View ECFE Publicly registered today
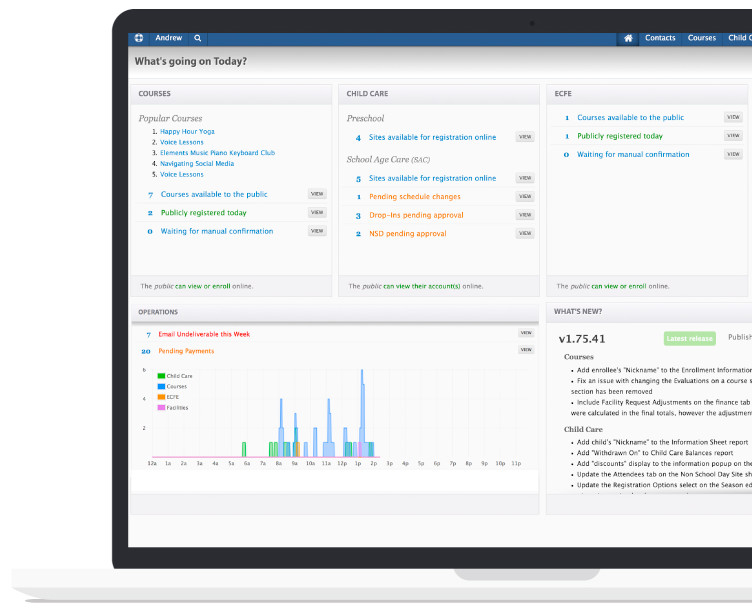The height and width of the screenshot is (612, 752). point(733,136)
